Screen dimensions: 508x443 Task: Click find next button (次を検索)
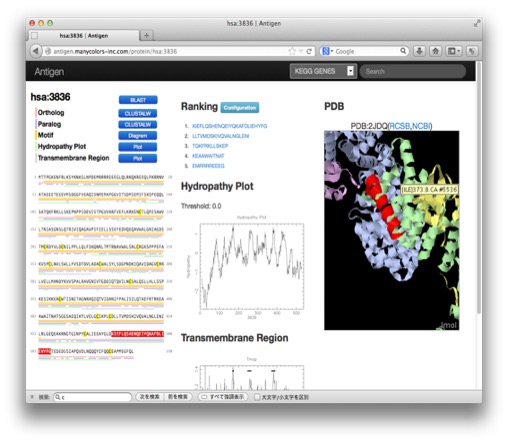tap(149, 397)
